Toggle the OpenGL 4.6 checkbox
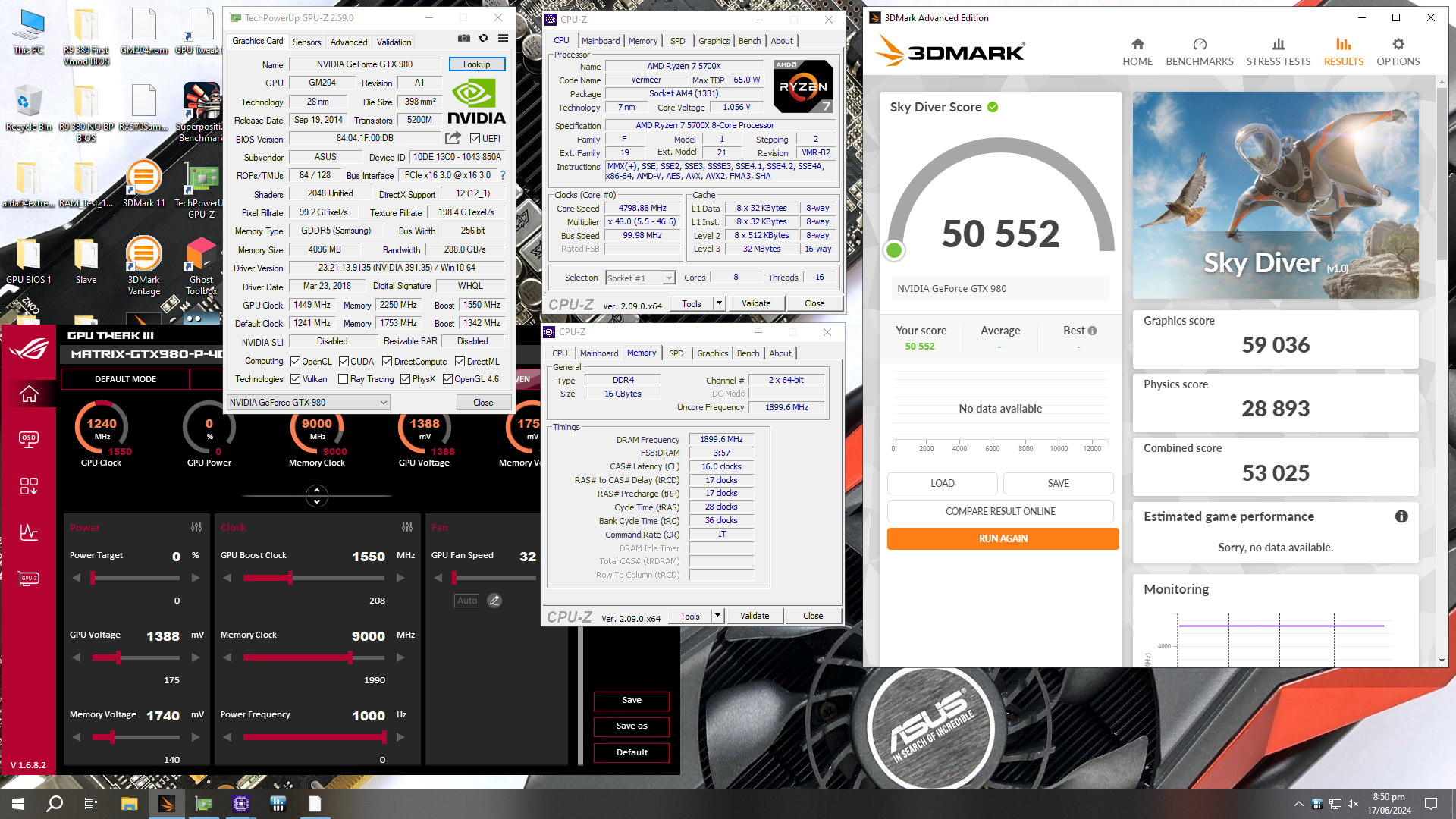This screenshot has height=819, width=1456. 447,379
